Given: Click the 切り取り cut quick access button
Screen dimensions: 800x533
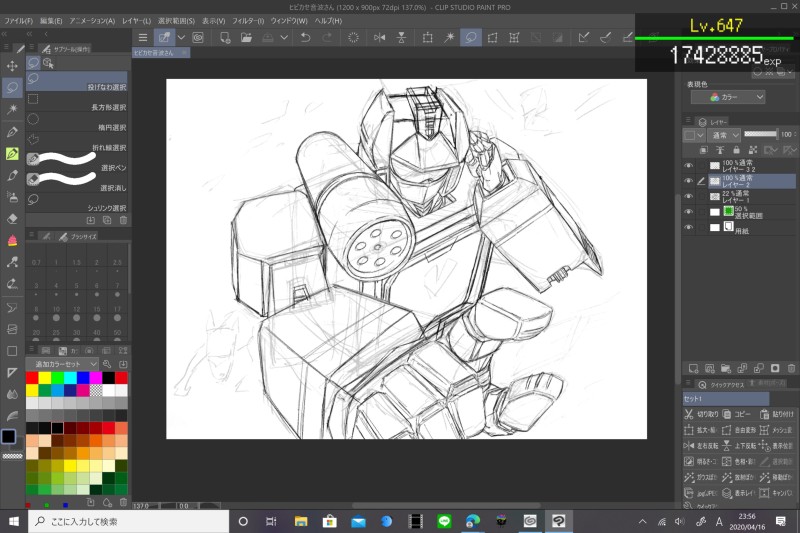Looking at the screenshot, I should pyautogui.click(x=698, y=412).
